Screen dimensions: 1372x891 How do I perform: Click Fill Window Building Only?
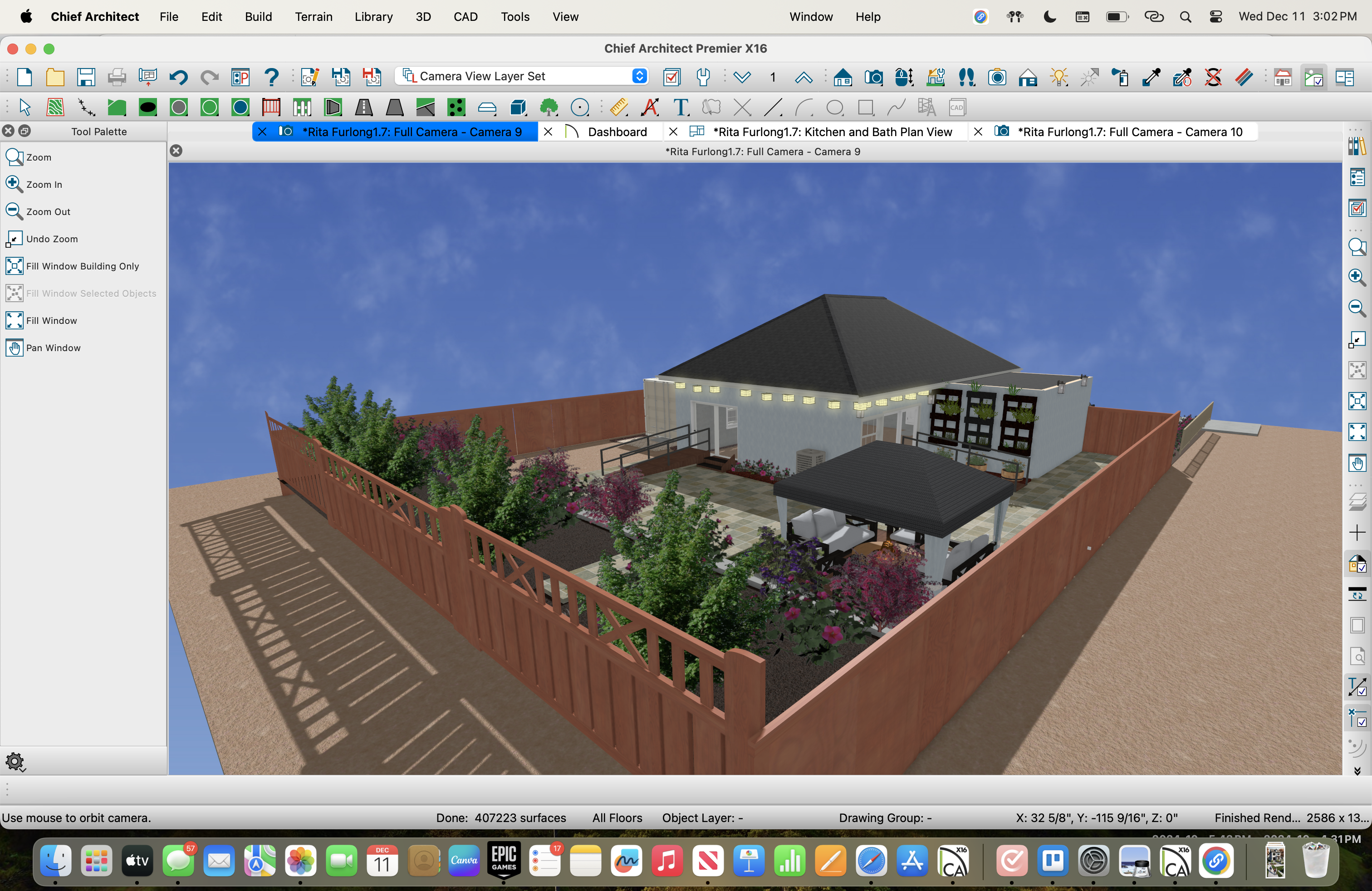coord(73,266)
